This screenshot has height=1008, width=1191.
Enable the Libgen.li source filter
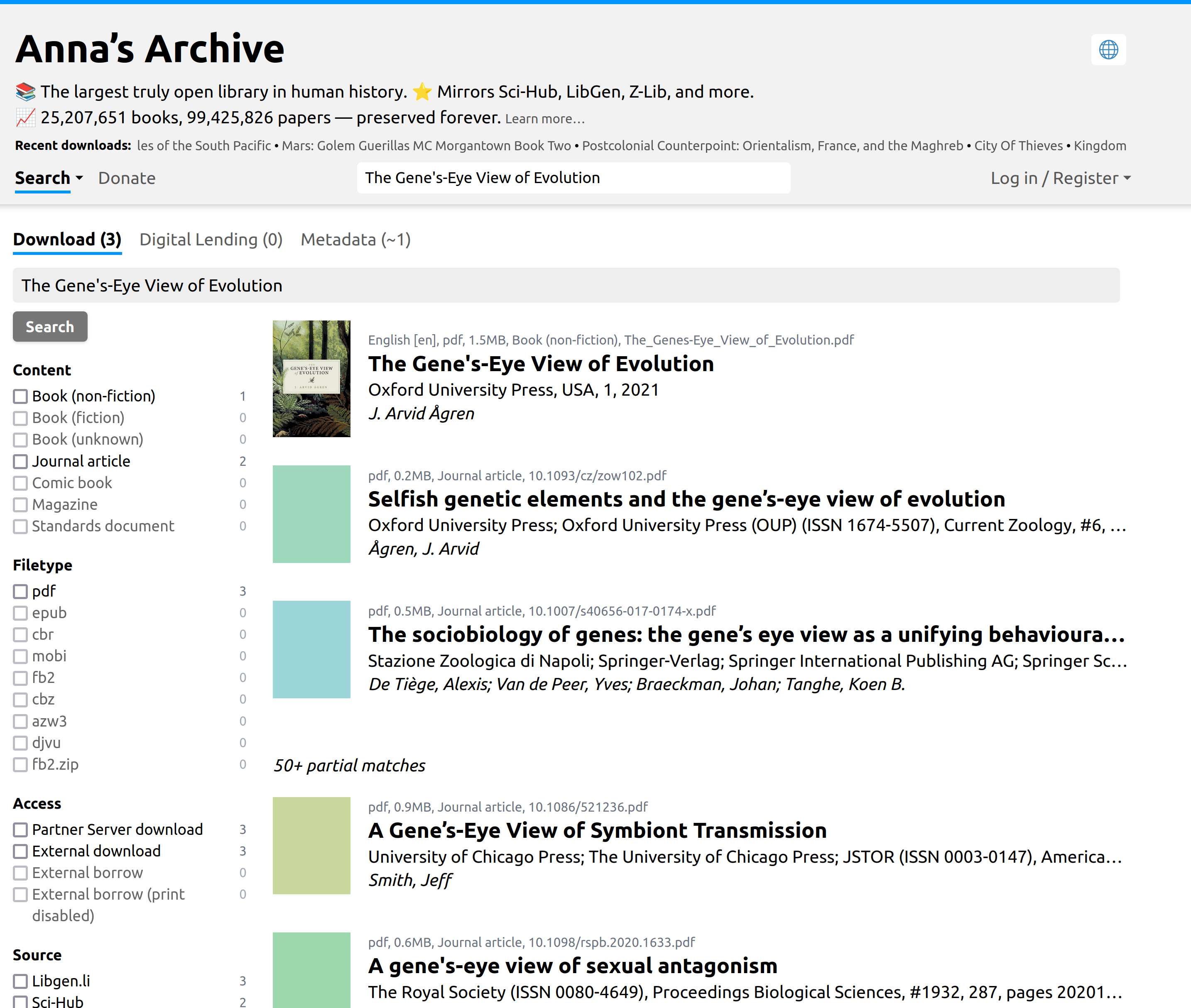click(21, 981)
